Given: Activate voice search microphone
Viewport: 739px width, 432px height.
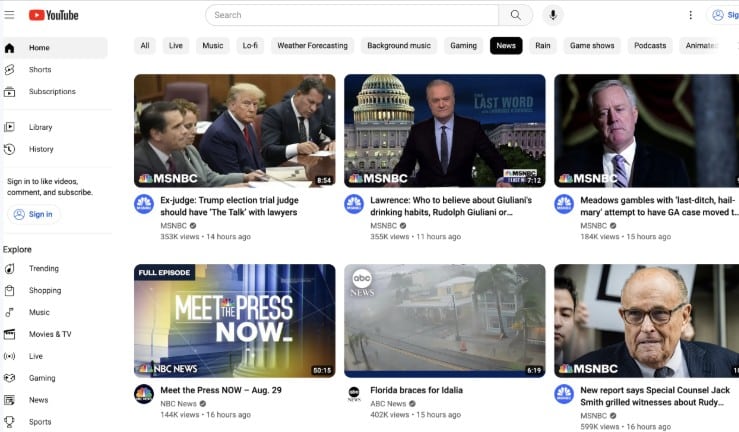Looking at the screenshot, I should [553, 15].
